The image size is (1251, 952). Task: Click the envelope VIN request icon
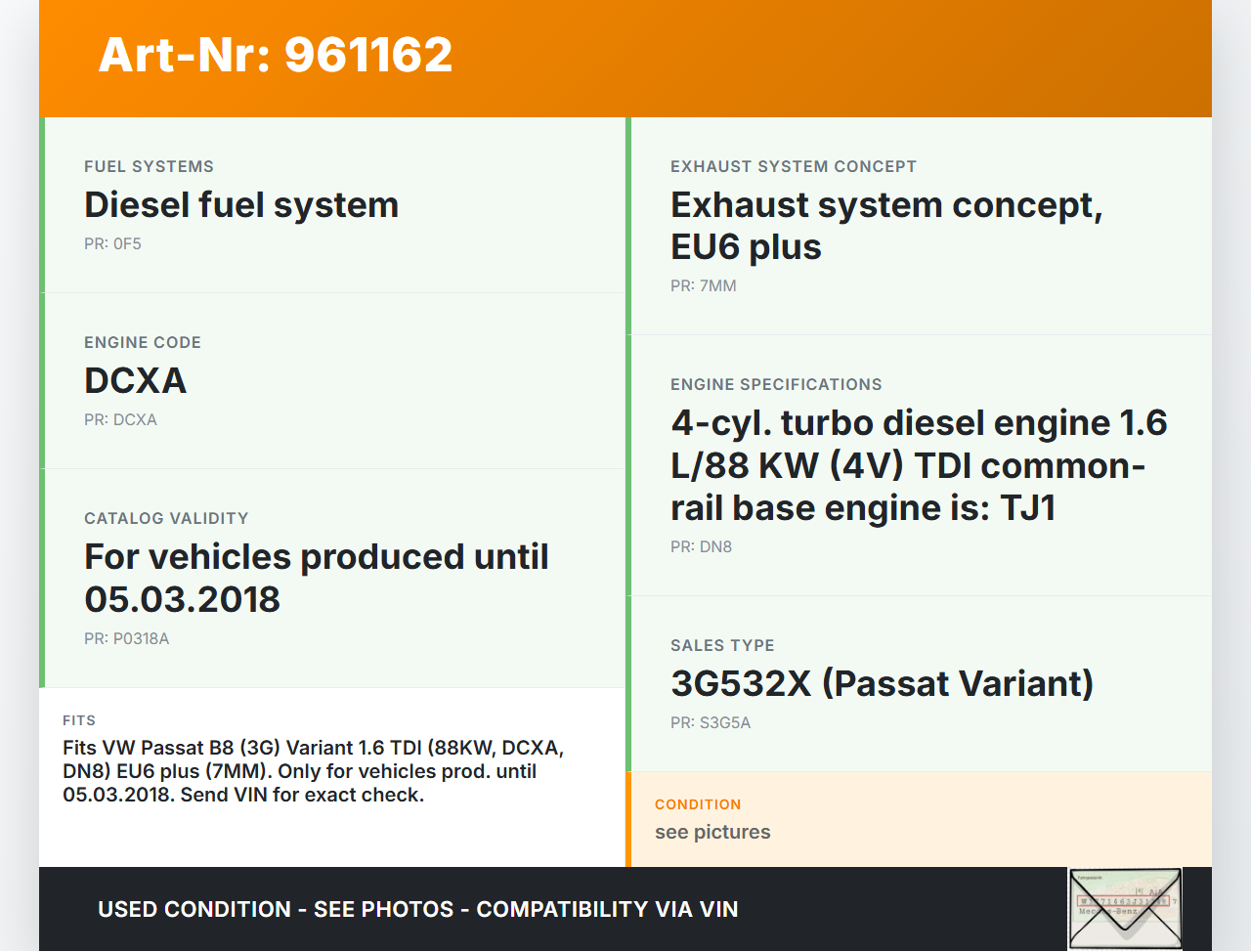coord(1125,908)
